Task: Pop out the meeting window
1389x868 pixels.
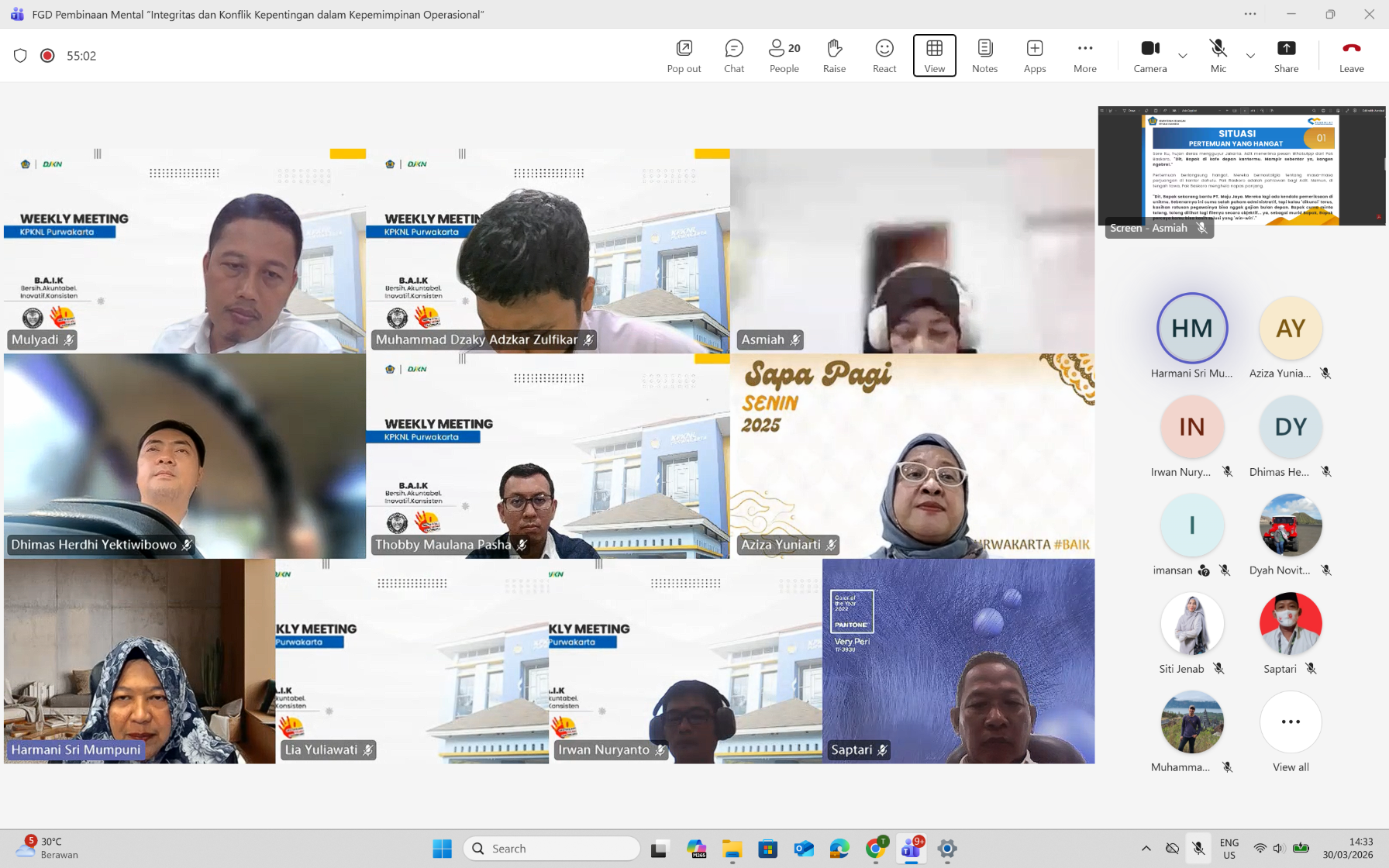Action: pyautogui.click(x=683, y=55)
